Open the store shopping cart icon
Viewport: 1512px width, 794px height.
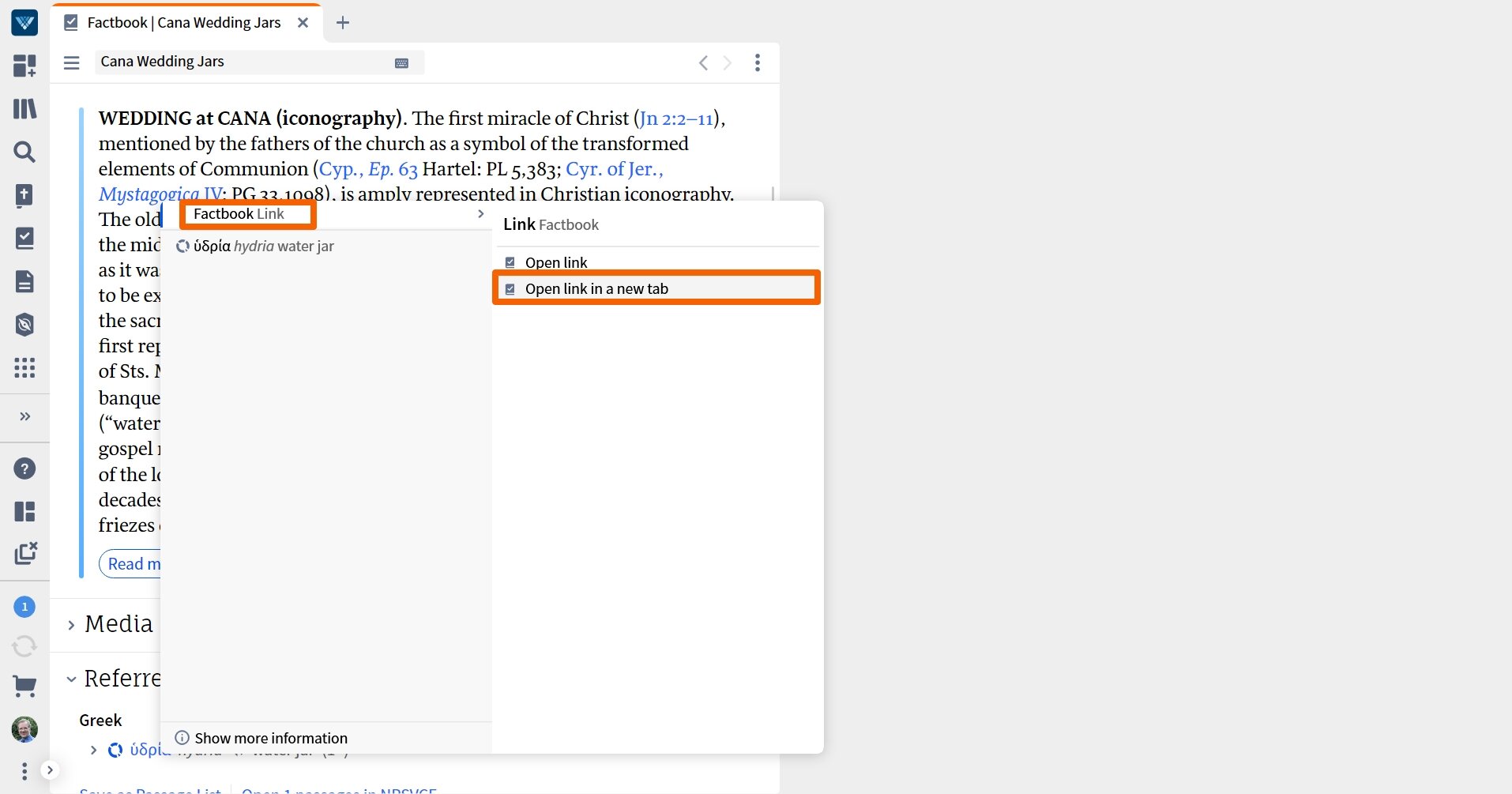pos(24,687)
